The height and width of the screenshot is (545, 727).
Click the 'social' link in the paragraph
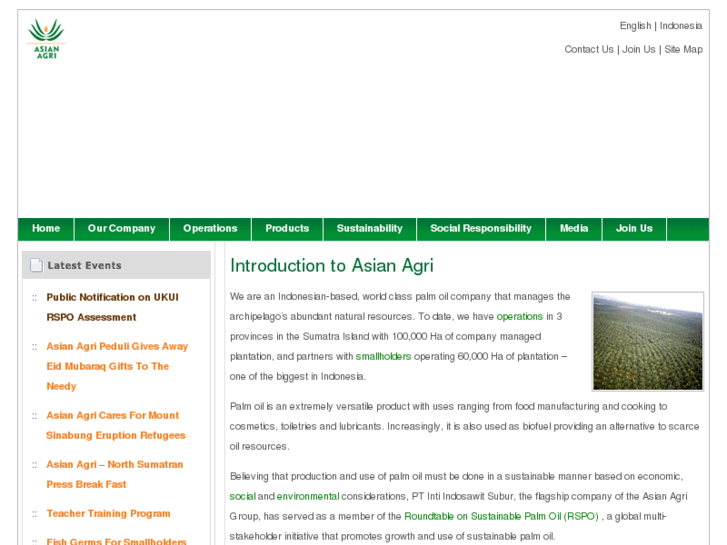[x=242, y=496]
